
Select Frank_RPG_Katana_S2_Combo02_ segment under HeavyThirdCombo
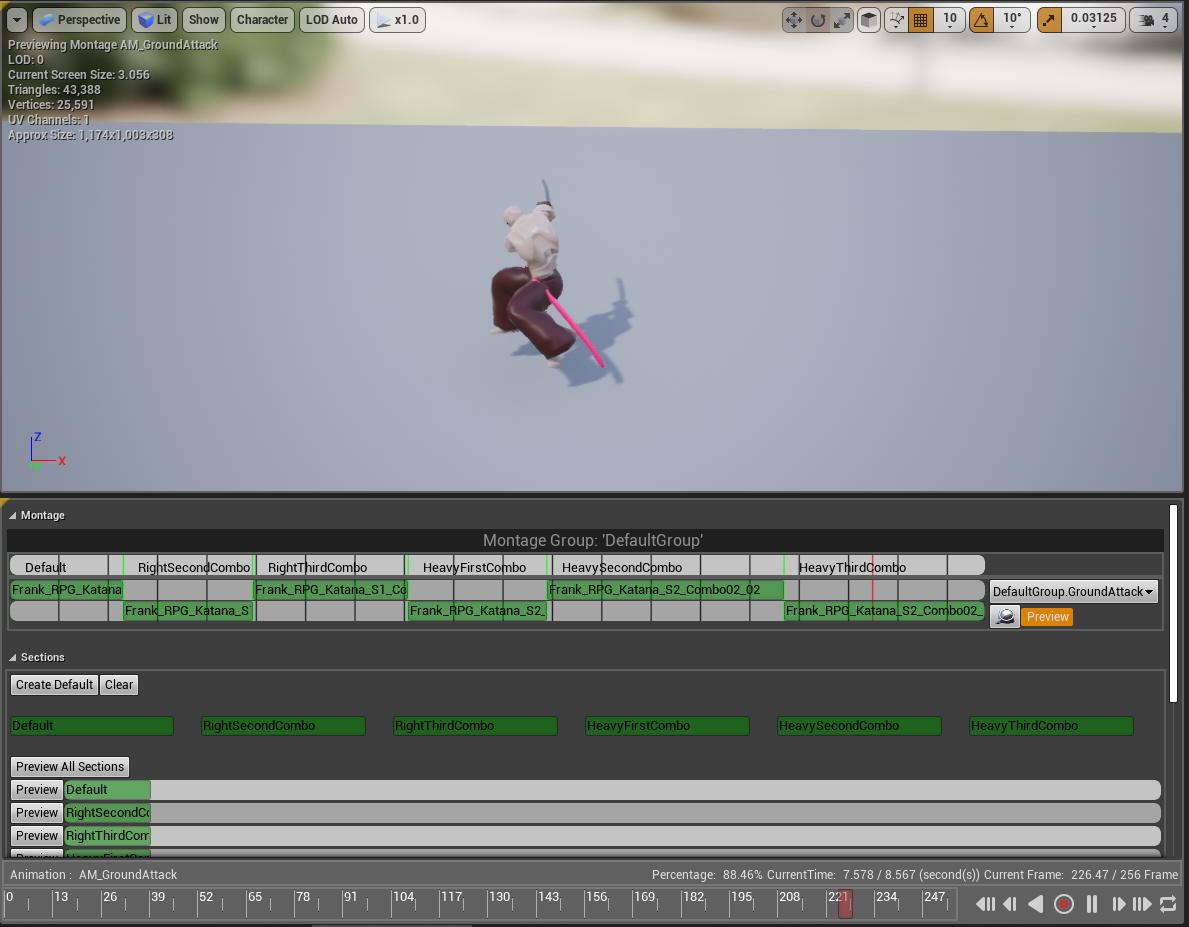(x=884, y=611)
